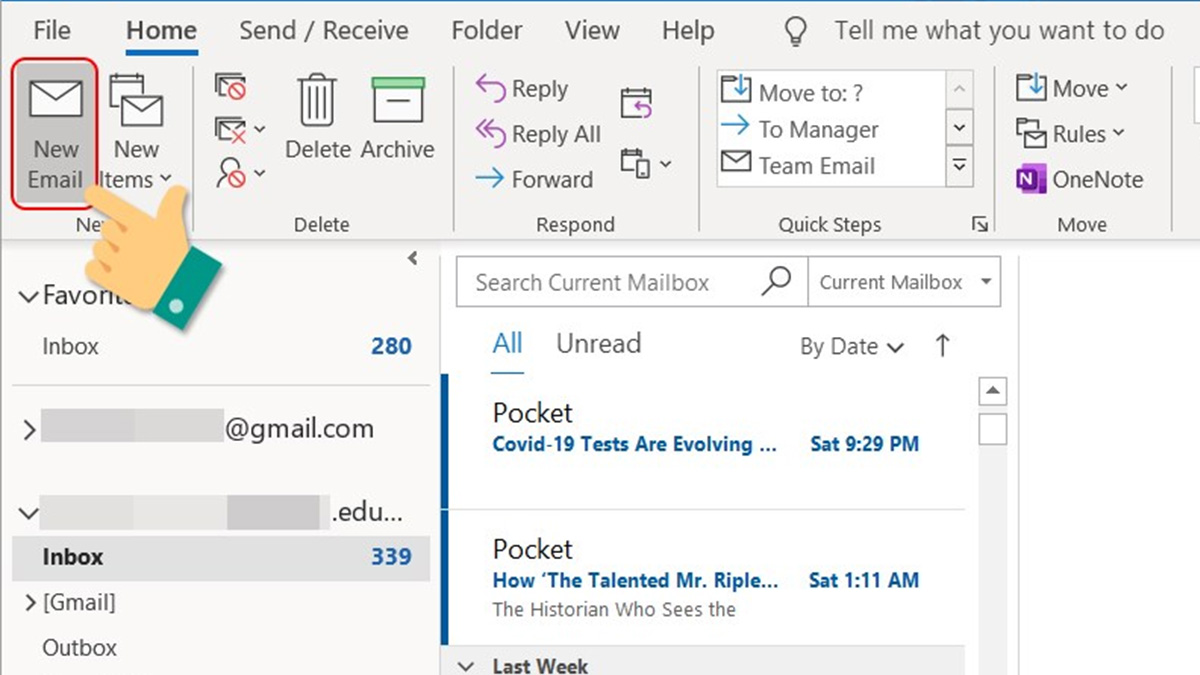Select the Home tab
Image resolution: width=1200 pixels, height=675 pixels.
[161, 31]
